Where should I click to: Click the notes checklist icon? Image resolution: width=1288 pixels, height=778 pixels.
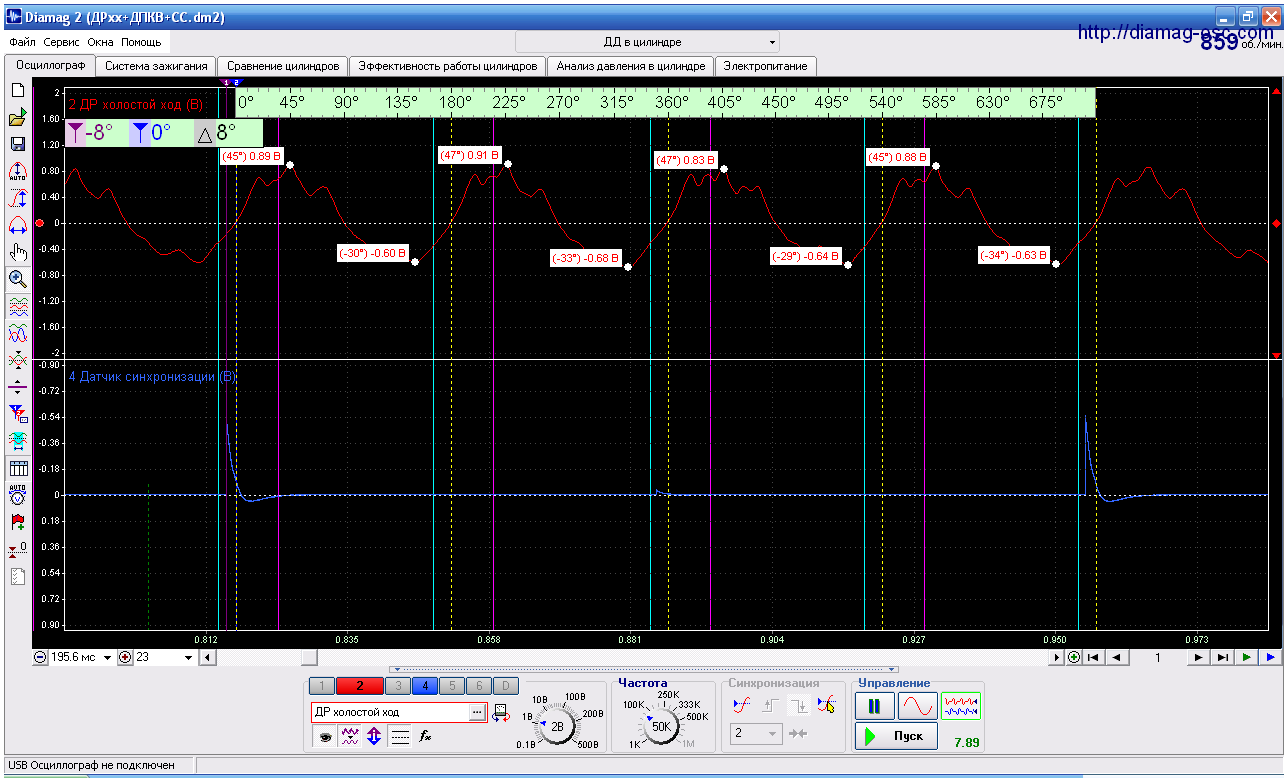pos(17,576)
